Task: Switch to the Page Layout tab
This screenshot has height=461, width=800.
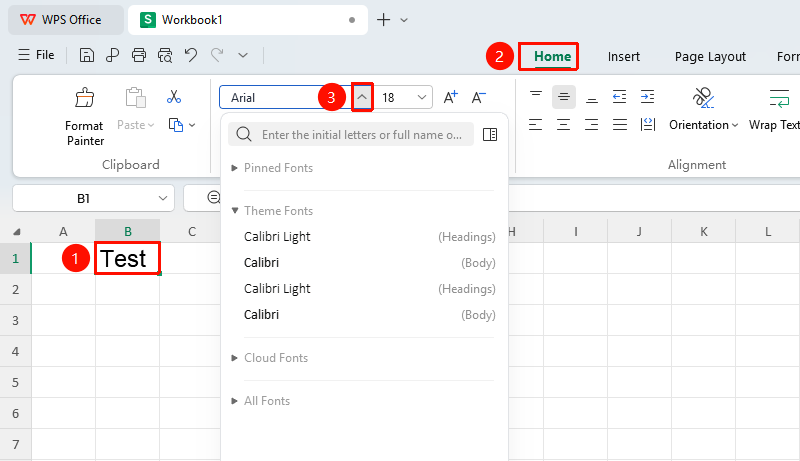Action: (x=710, y=57)
